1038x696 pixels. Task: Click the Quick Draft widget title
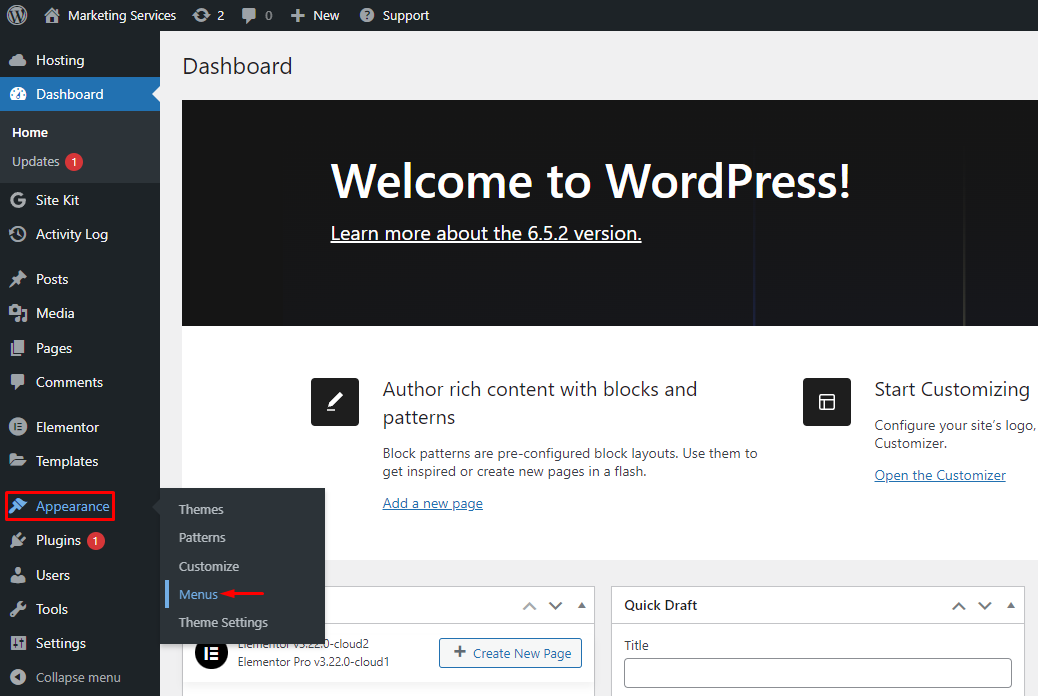point(661,605)
